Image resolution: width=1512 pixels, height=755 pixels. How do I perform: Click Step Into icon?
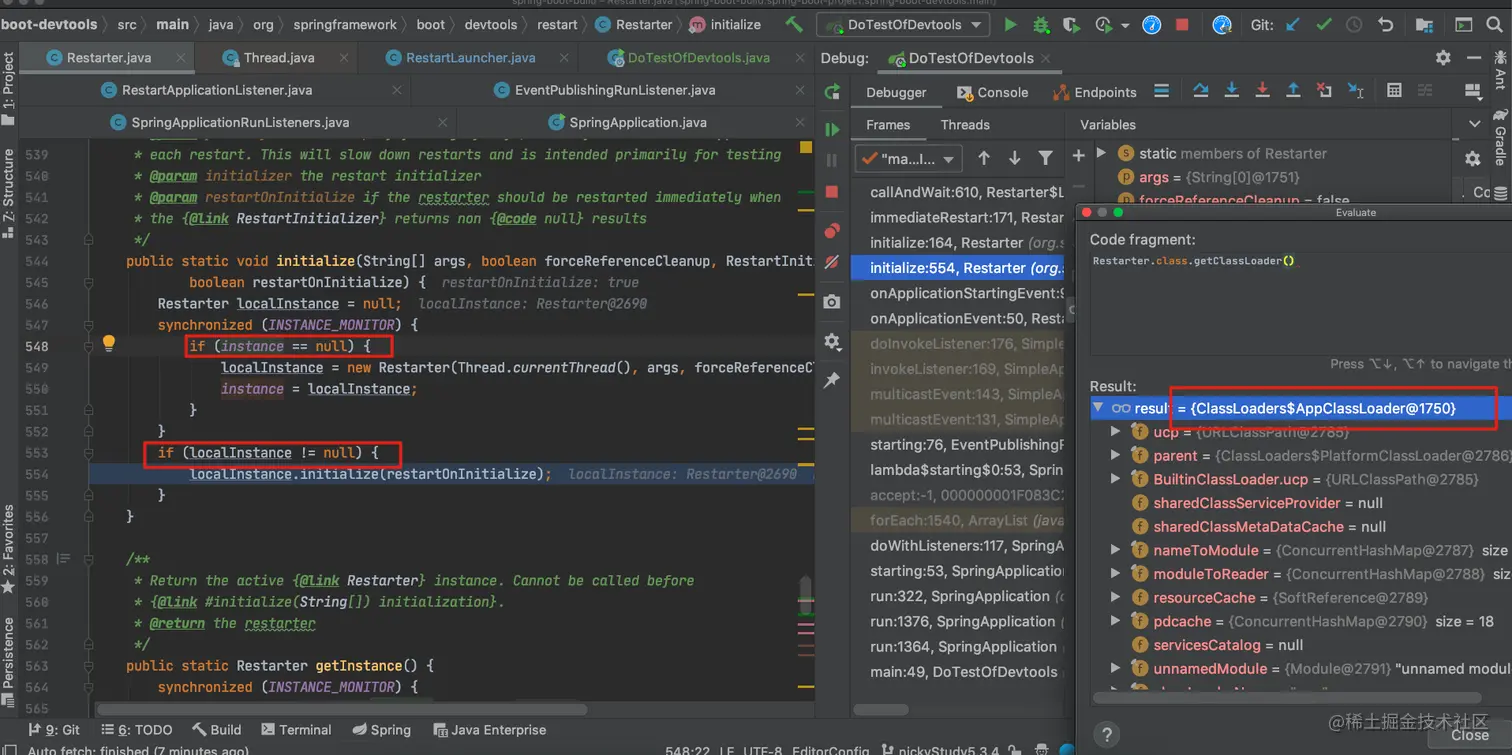1231,91
